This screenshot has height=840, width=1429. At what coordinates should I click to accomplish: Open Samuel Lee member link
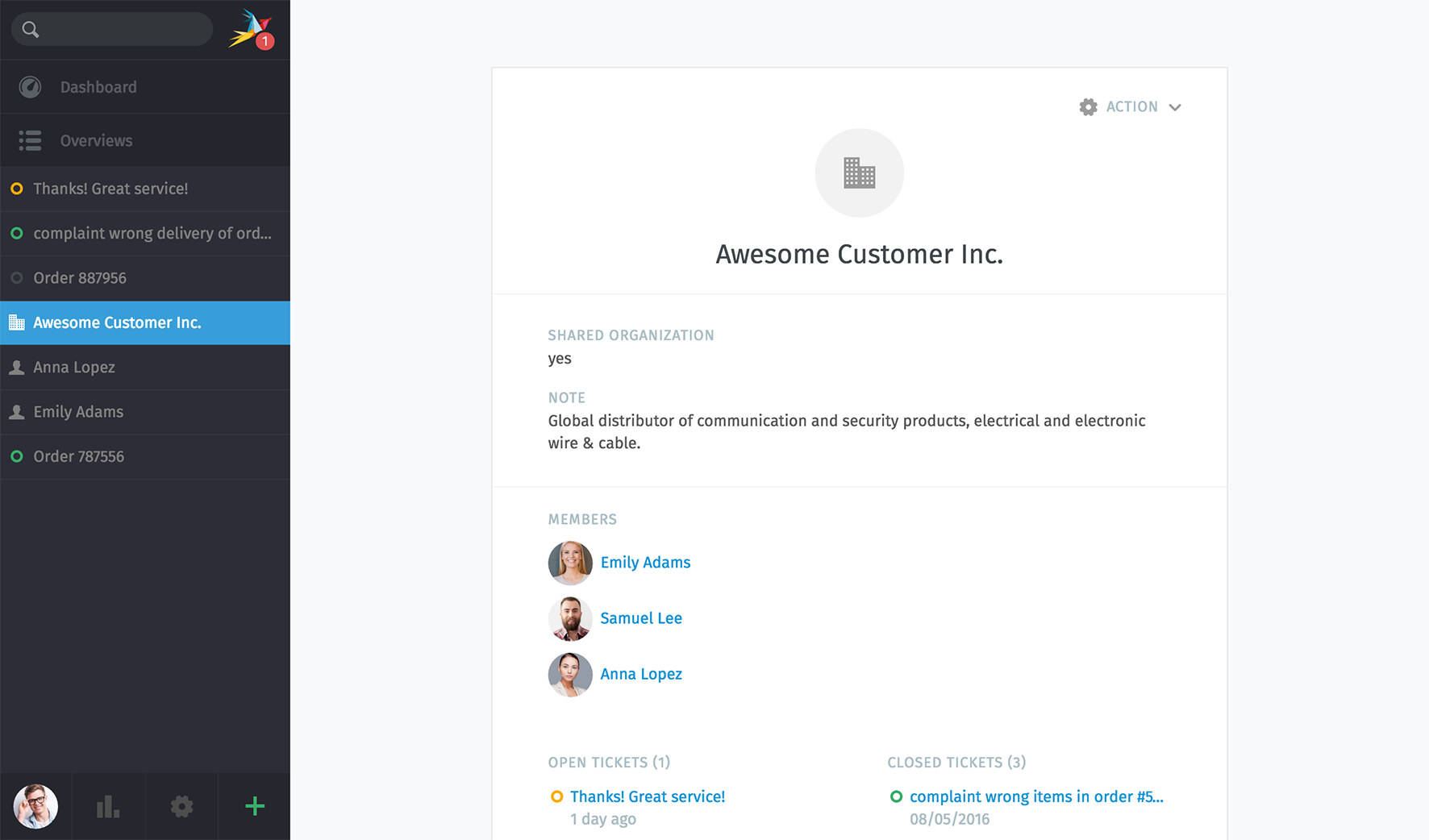click(x=641, y=618)
